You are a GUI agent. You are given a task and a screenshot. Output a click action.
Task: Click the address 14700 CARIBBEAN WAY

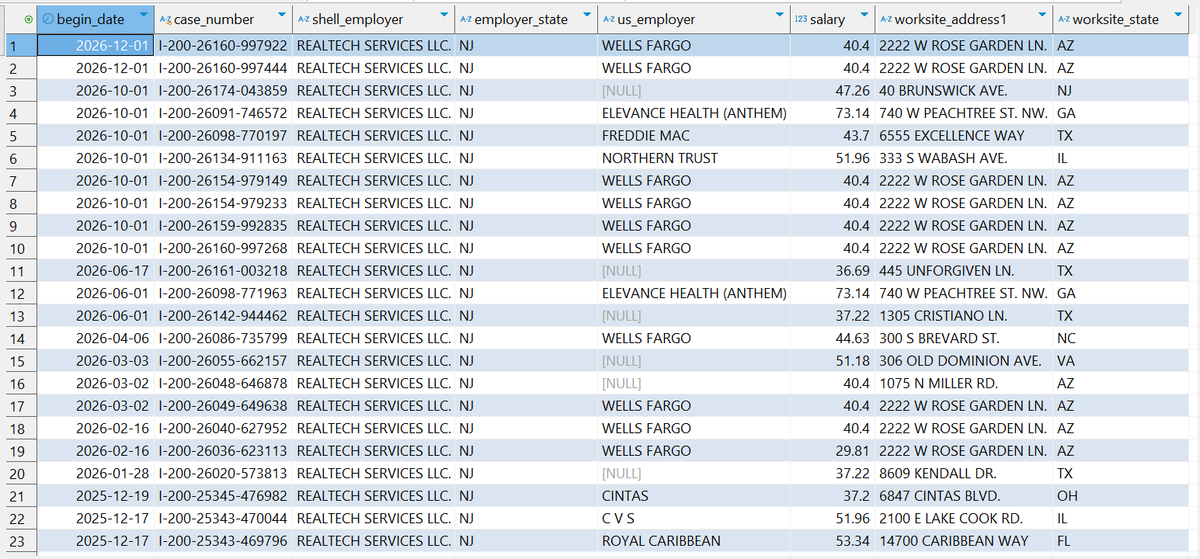point(954,541)
